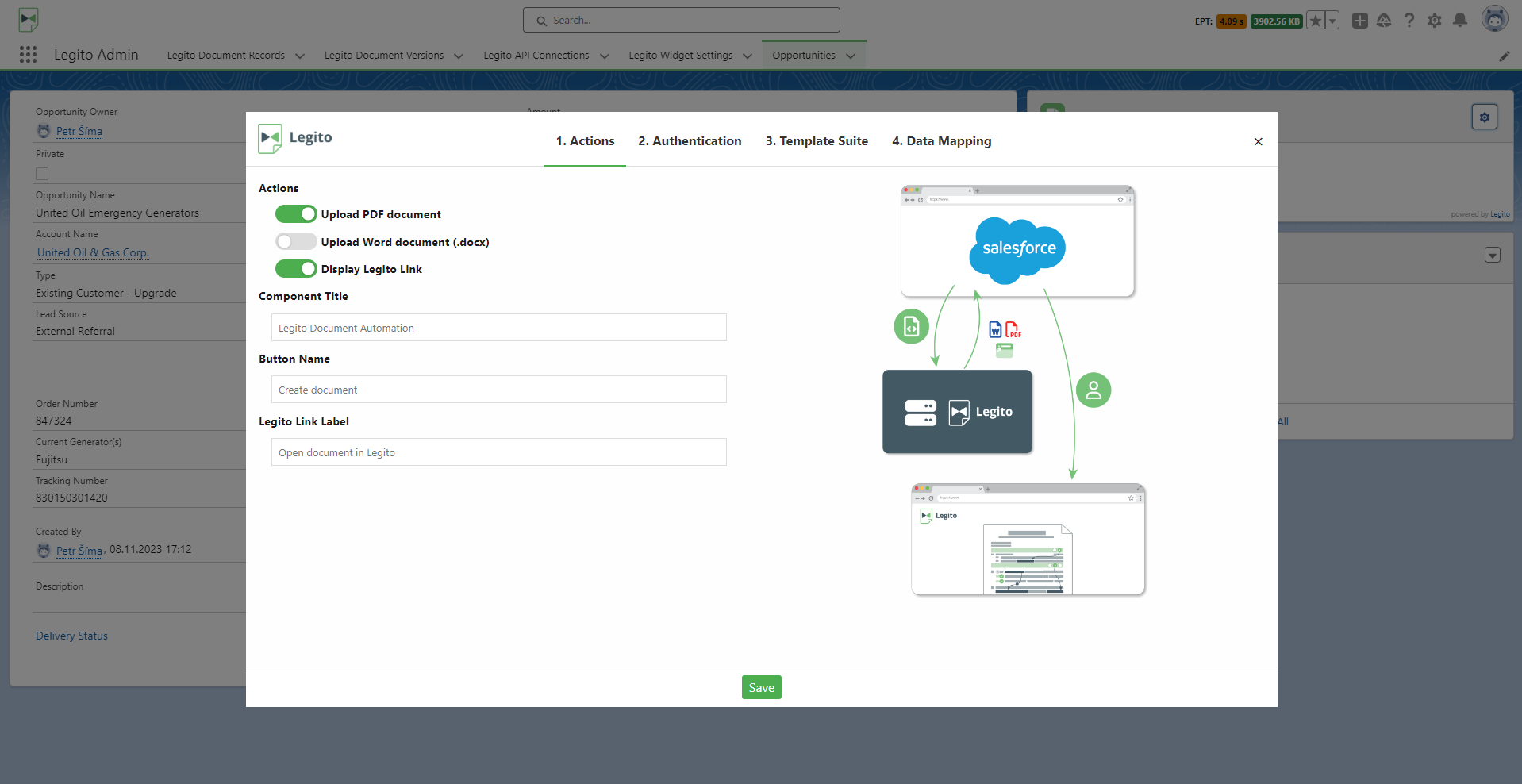Check the Private checkbox
This screenshot has width=1522, height=784.
tap(42, 174)
